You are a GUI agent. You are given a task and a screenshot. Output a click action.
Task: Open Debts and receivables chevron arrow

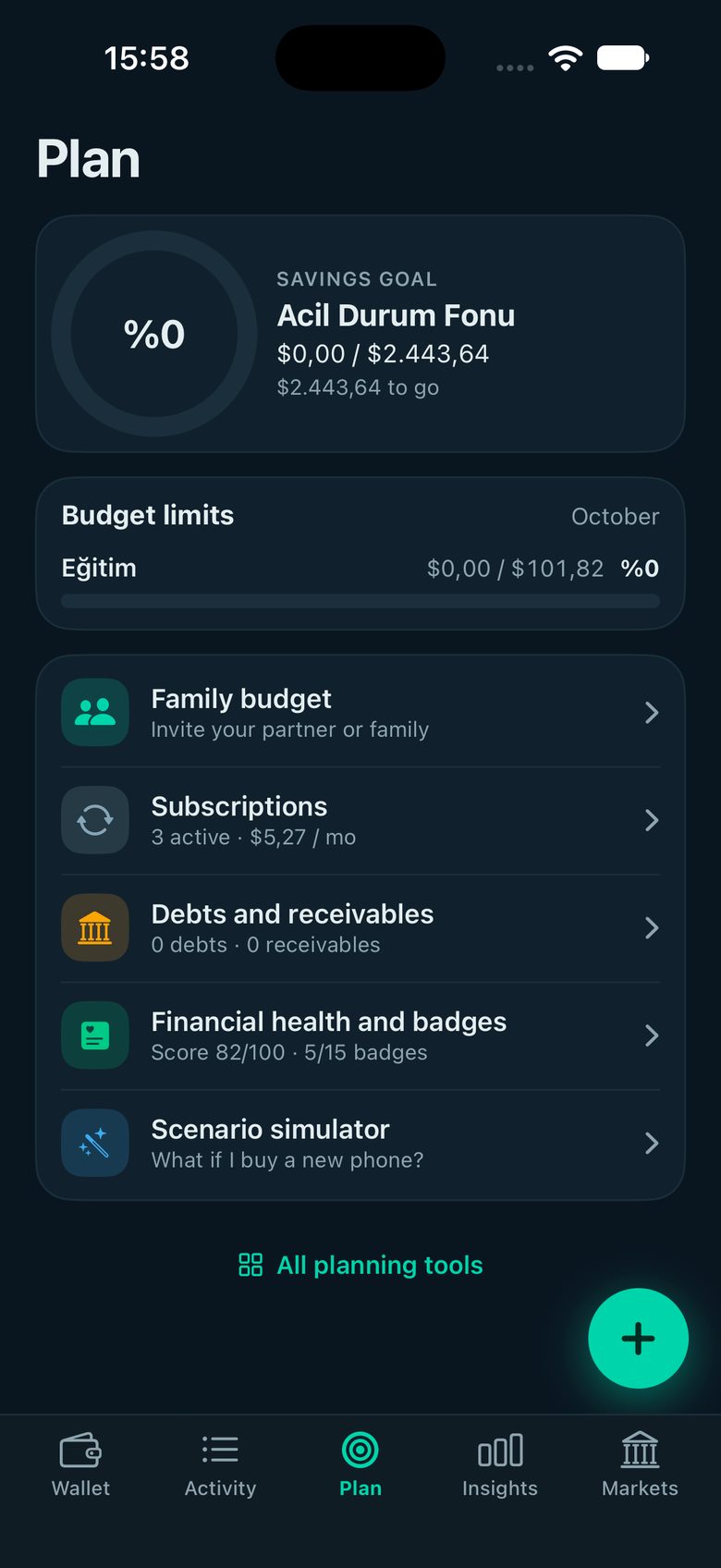[x=652, y=927]
